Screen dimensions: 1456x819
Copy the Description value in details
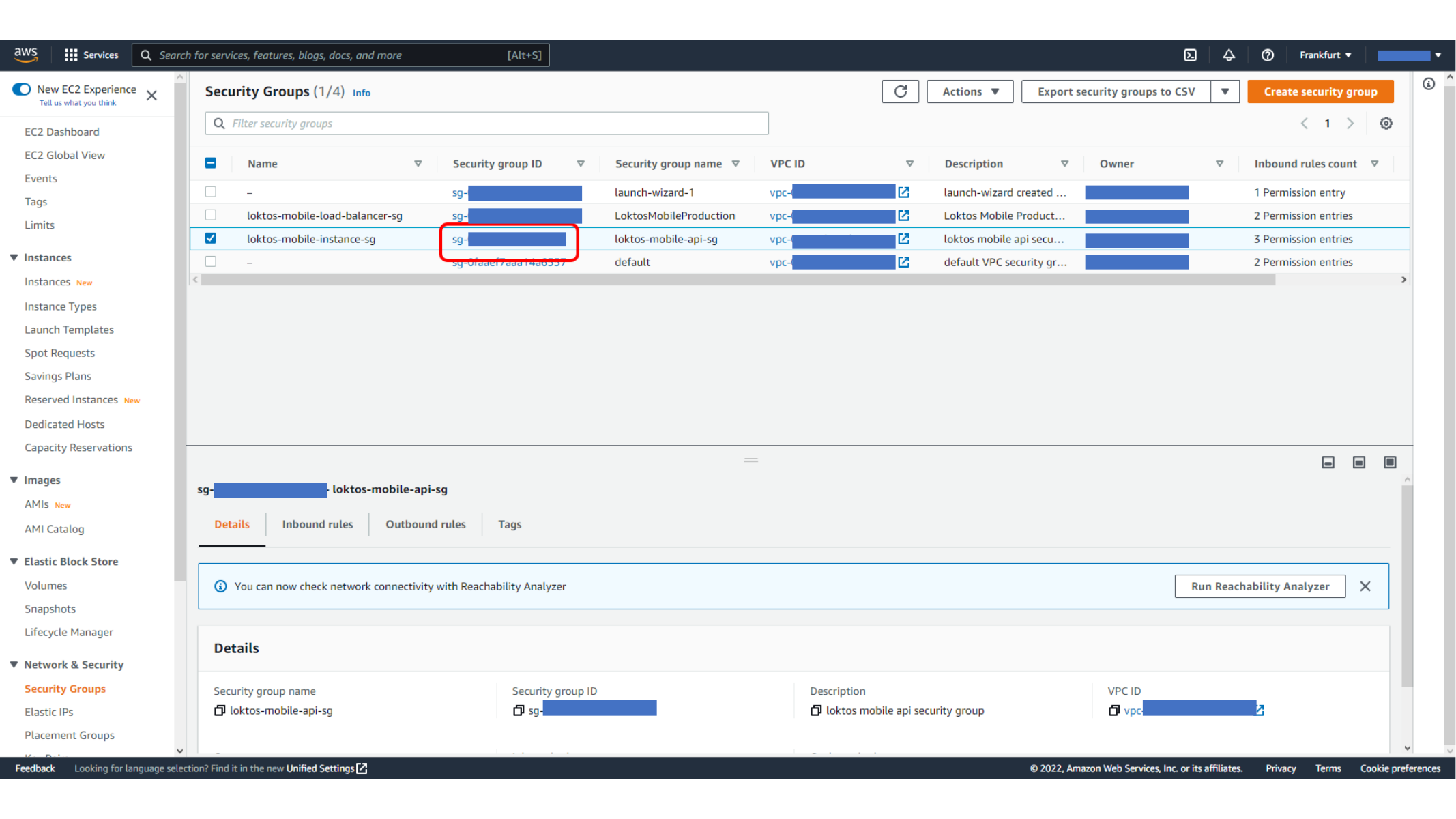point(816,710)
